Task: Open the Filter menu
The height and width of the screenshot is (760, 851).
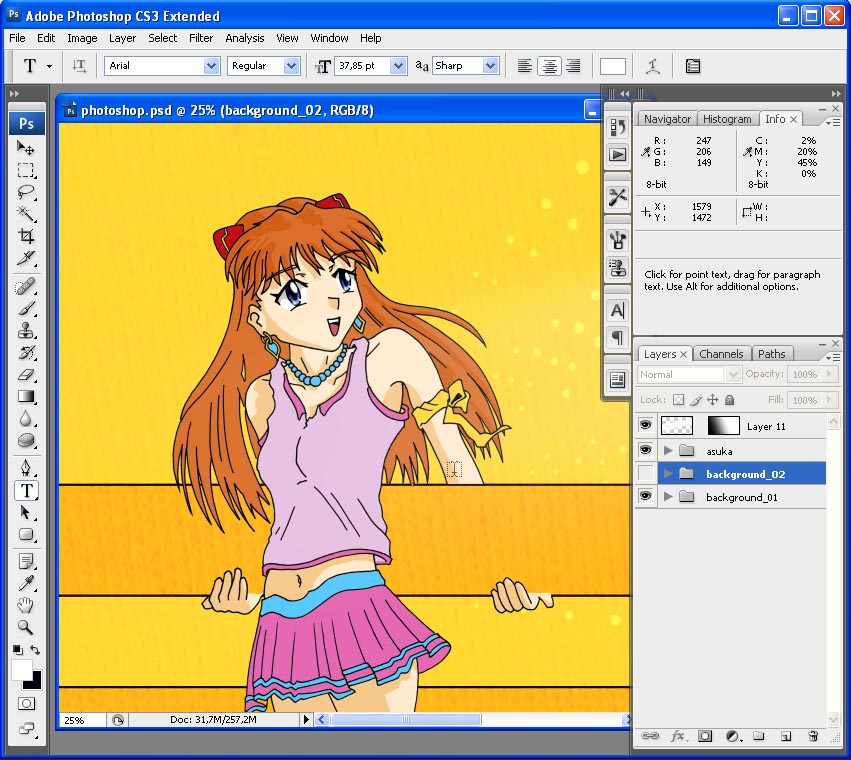Action: coord(200,38)
